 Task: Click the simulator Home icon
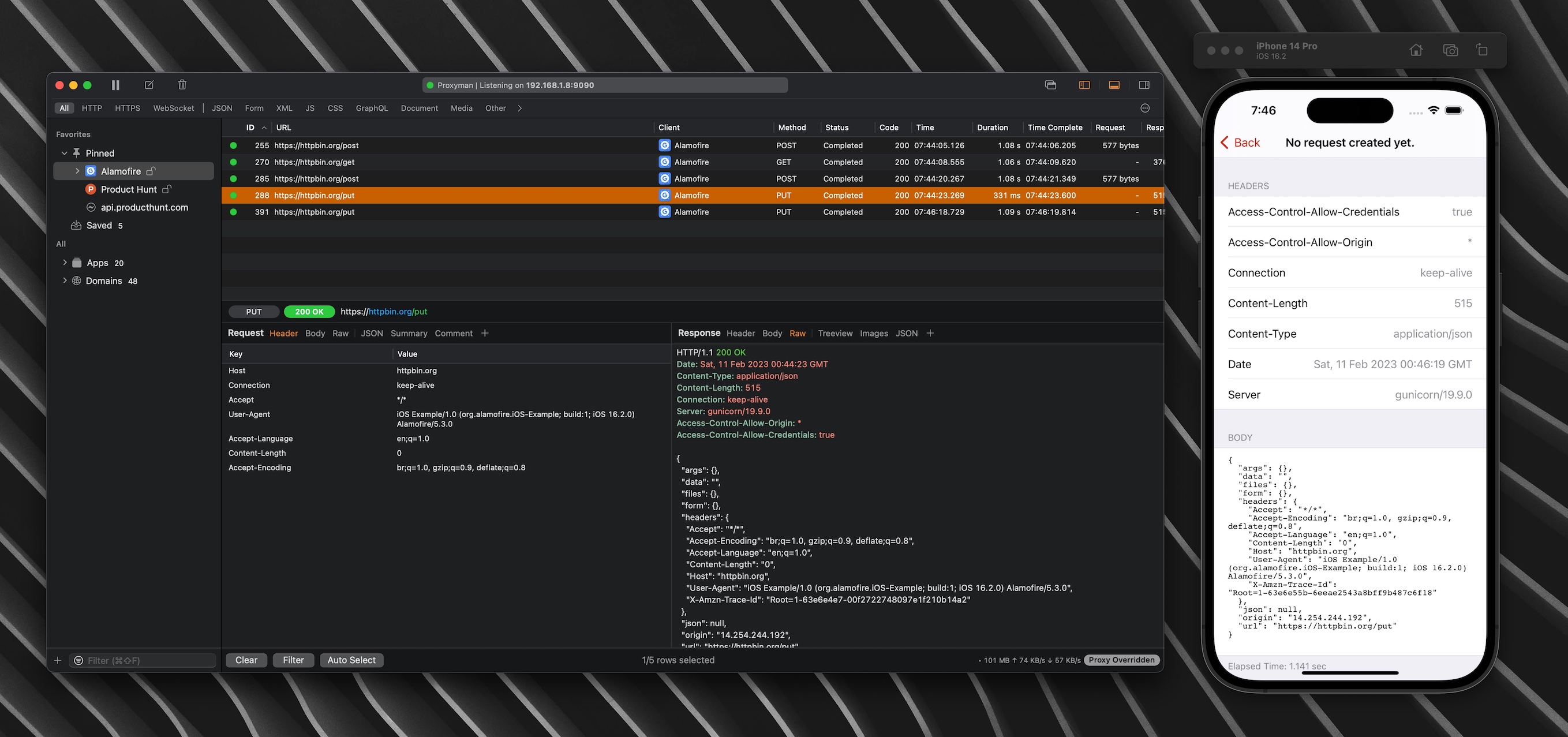coord(1416,51)
